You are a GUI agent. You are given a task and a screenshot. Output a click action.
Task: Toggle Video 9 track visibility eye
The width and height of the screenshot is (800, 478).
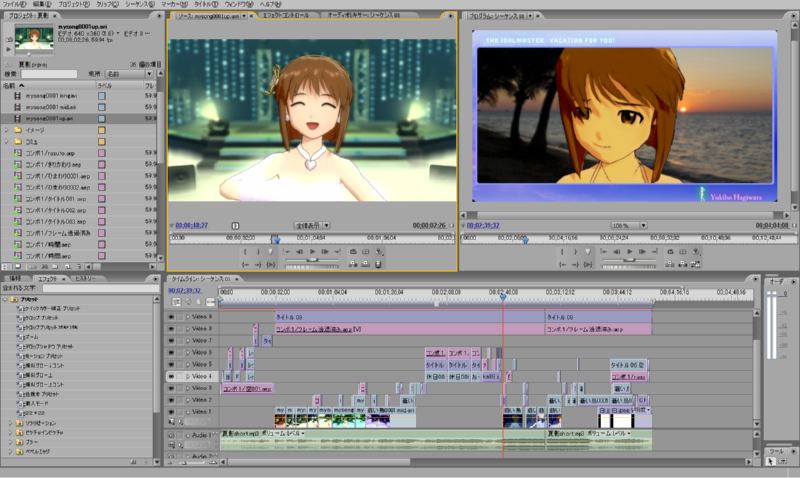[171, 317]
